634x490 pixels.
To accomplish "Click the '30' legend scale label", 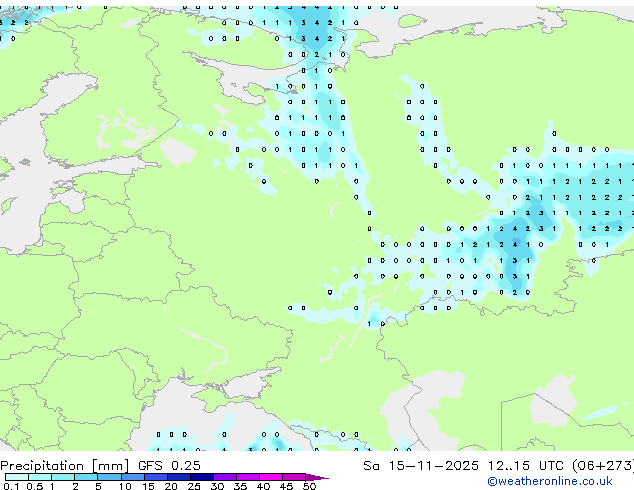I will [217, 486].
